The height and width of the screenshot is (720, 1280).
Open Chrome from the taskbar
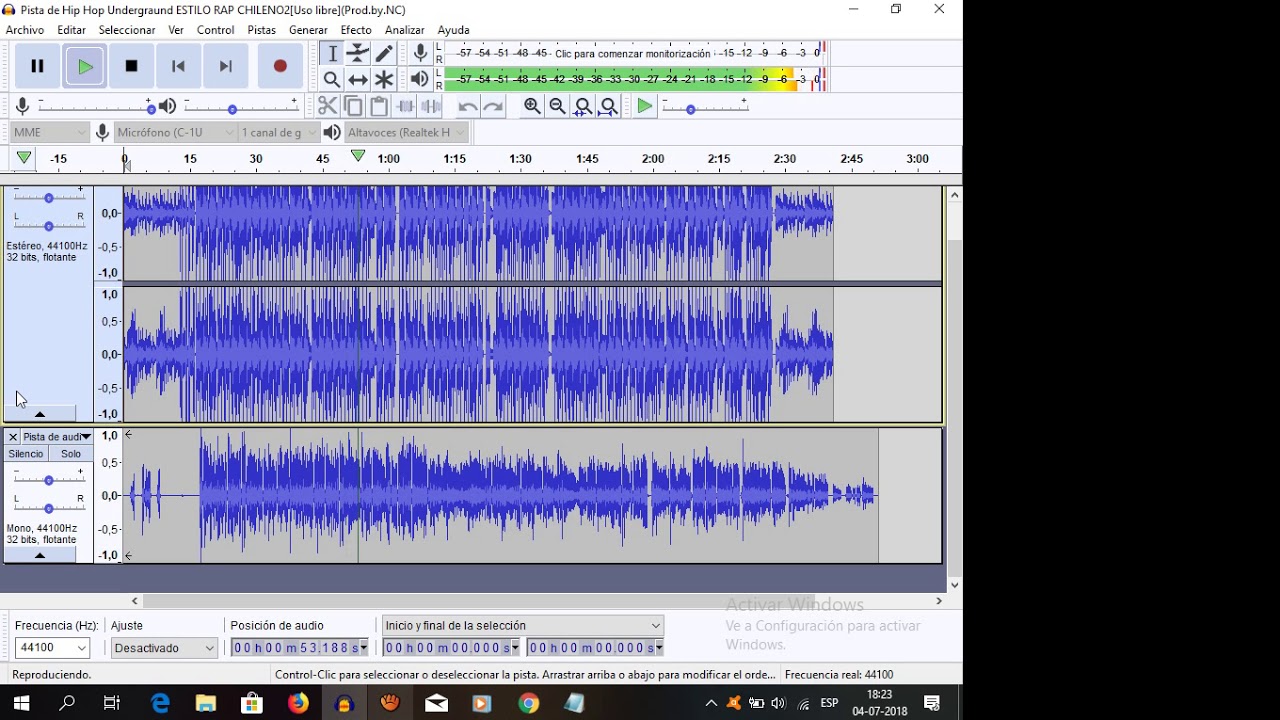click(x=528, y=704)
